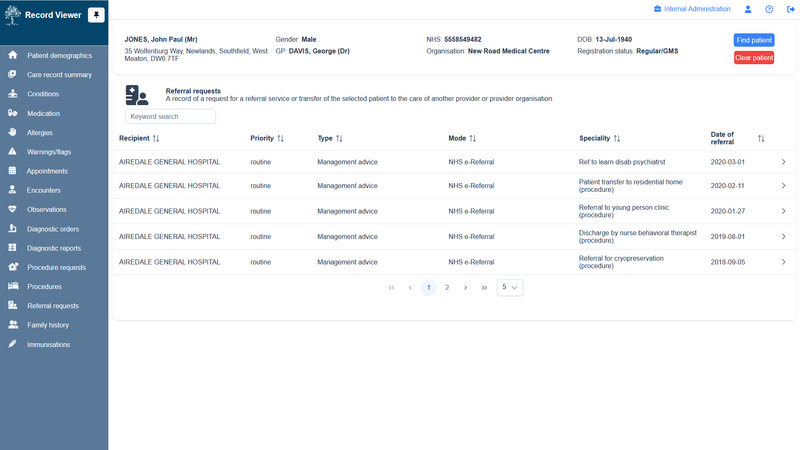Jump to first page arrow
Image resolution: width=800 pixels, height=450 pixels.
click(391, 287)
